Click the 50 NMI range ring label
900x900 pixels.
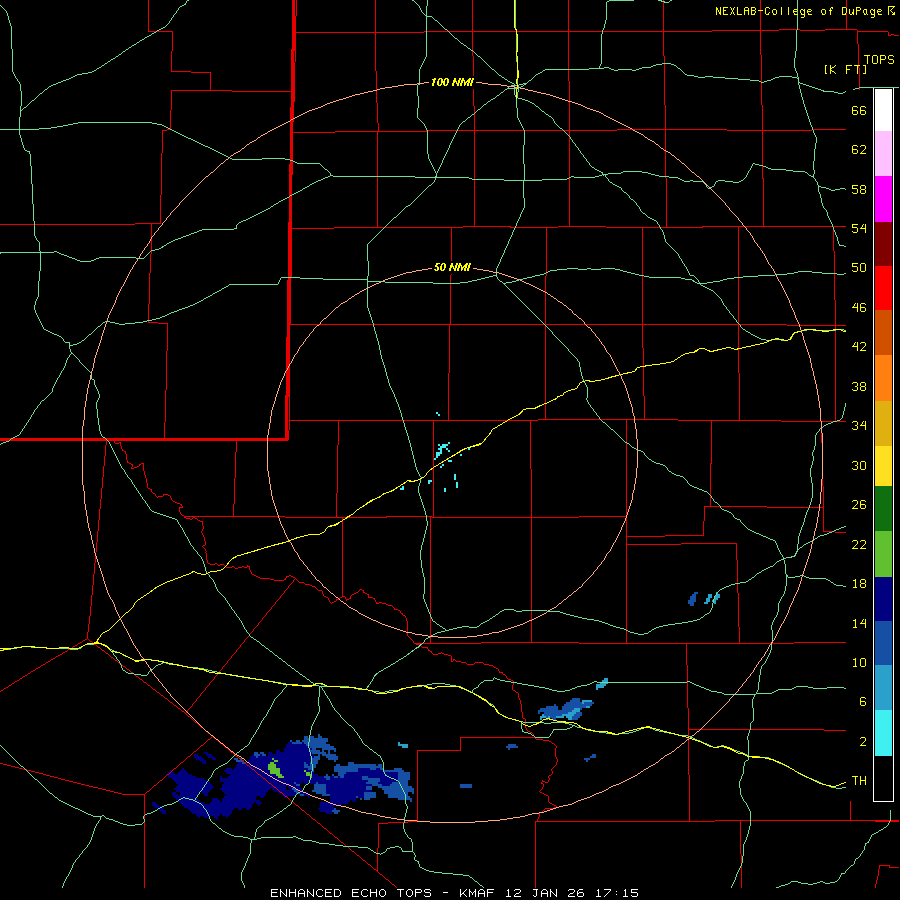point(452,267)
